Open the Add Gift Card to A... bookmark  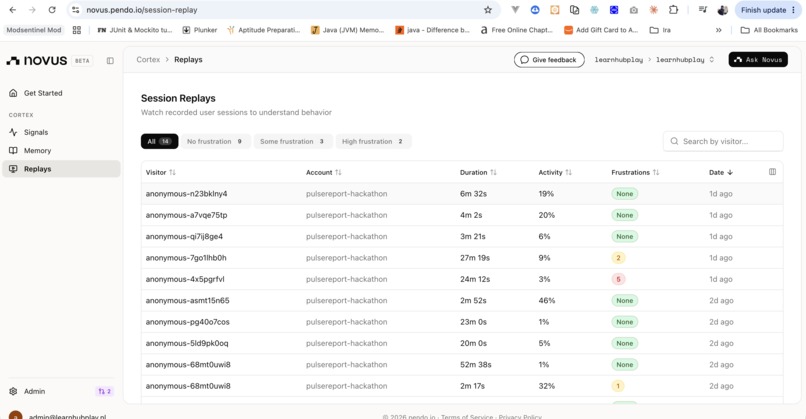601,30
